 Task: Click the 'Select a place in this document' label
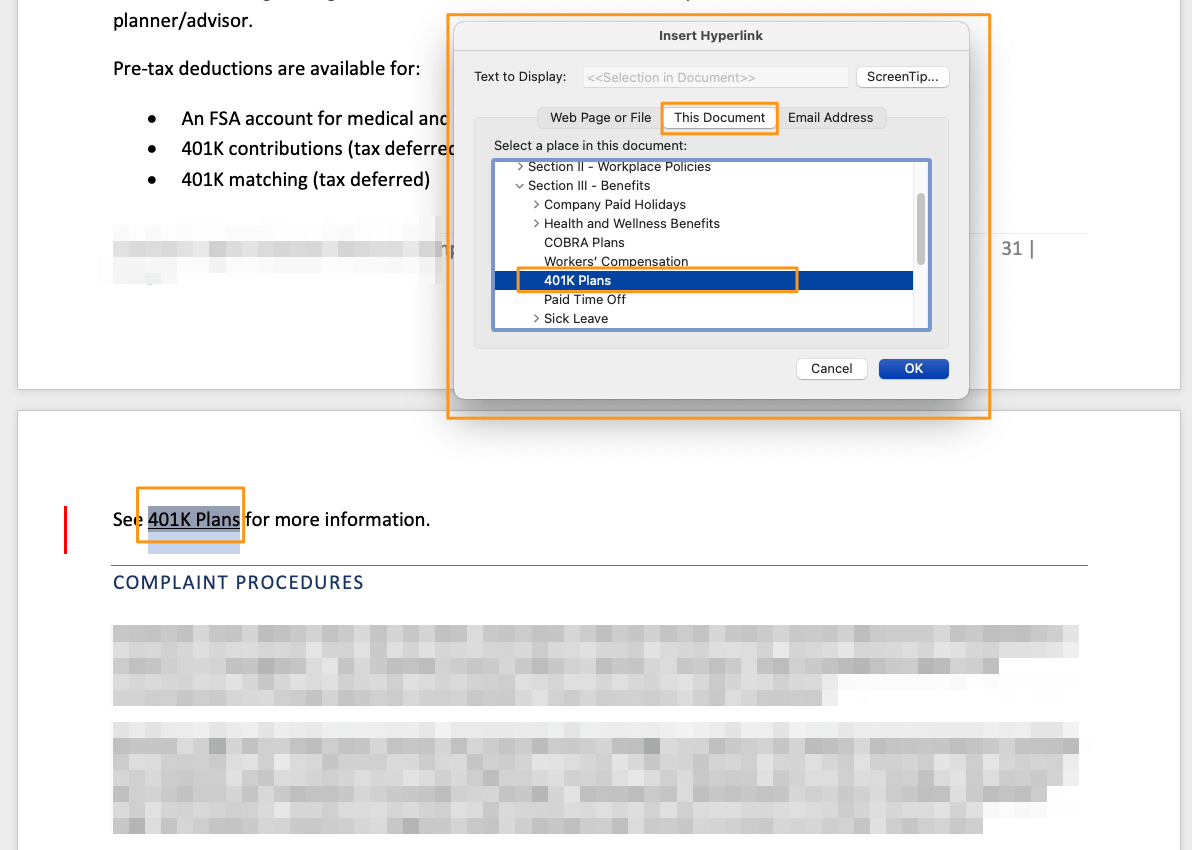(590, 145)
